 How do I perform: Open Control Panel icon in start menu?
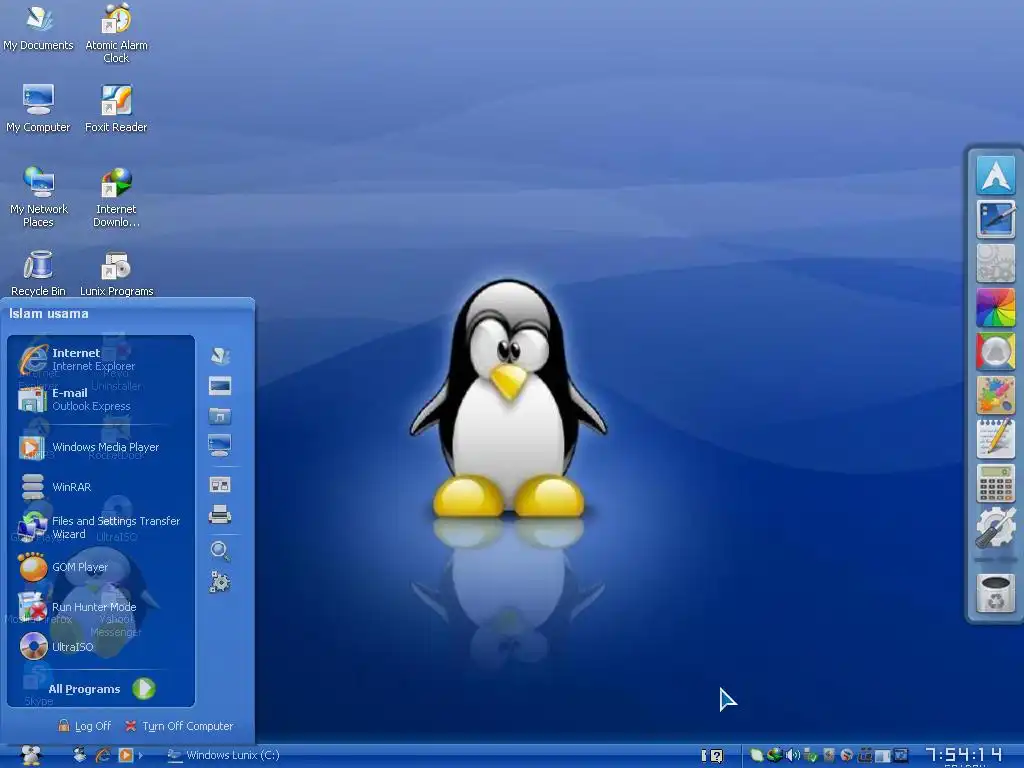(220, 485)
